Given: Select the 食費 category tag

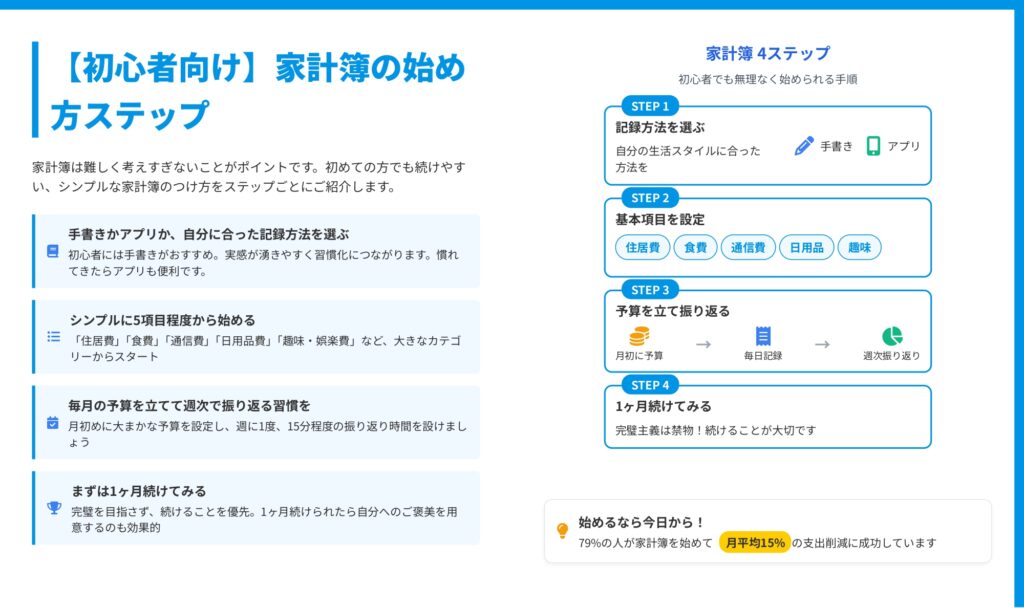Looking at the screenshot, I should click(x=695, y=247).
